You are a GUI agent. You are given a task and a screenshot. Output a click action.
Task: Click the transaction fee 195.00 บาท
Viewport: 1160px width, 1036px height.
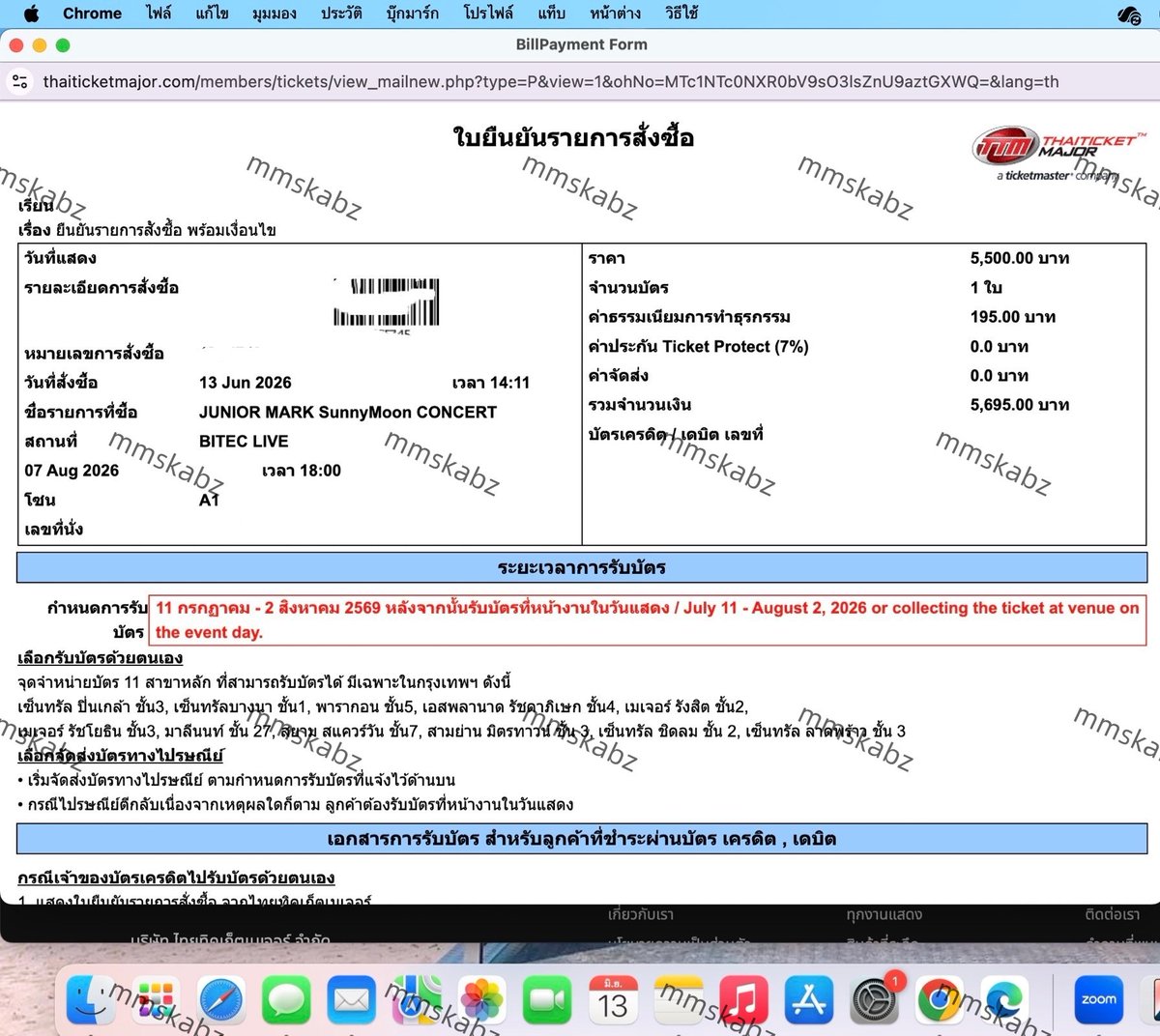click(x=1013, y=317)
